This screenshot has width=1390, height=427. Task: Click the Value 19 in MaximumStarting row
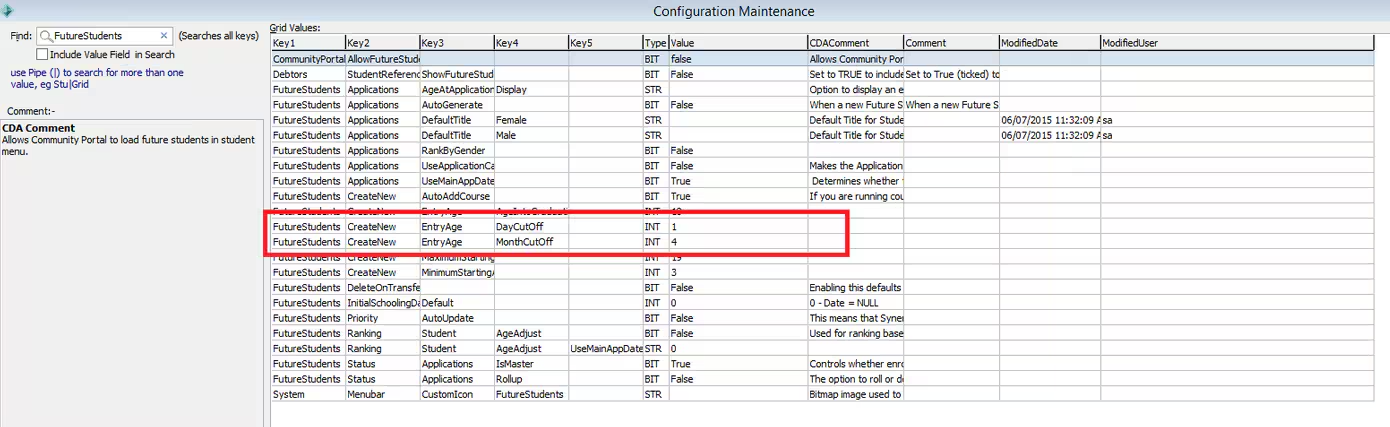pos(738,257)
